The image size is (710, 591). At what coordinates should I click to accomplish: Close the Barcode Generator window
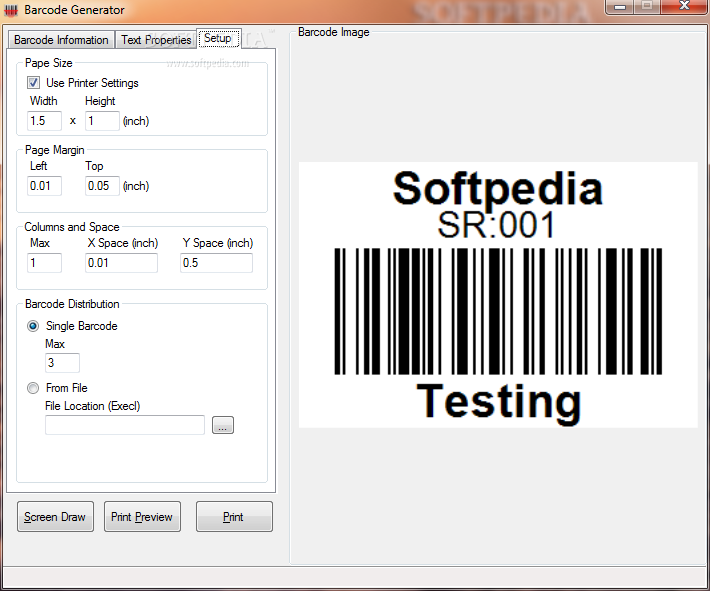click(x=684, y=6)
